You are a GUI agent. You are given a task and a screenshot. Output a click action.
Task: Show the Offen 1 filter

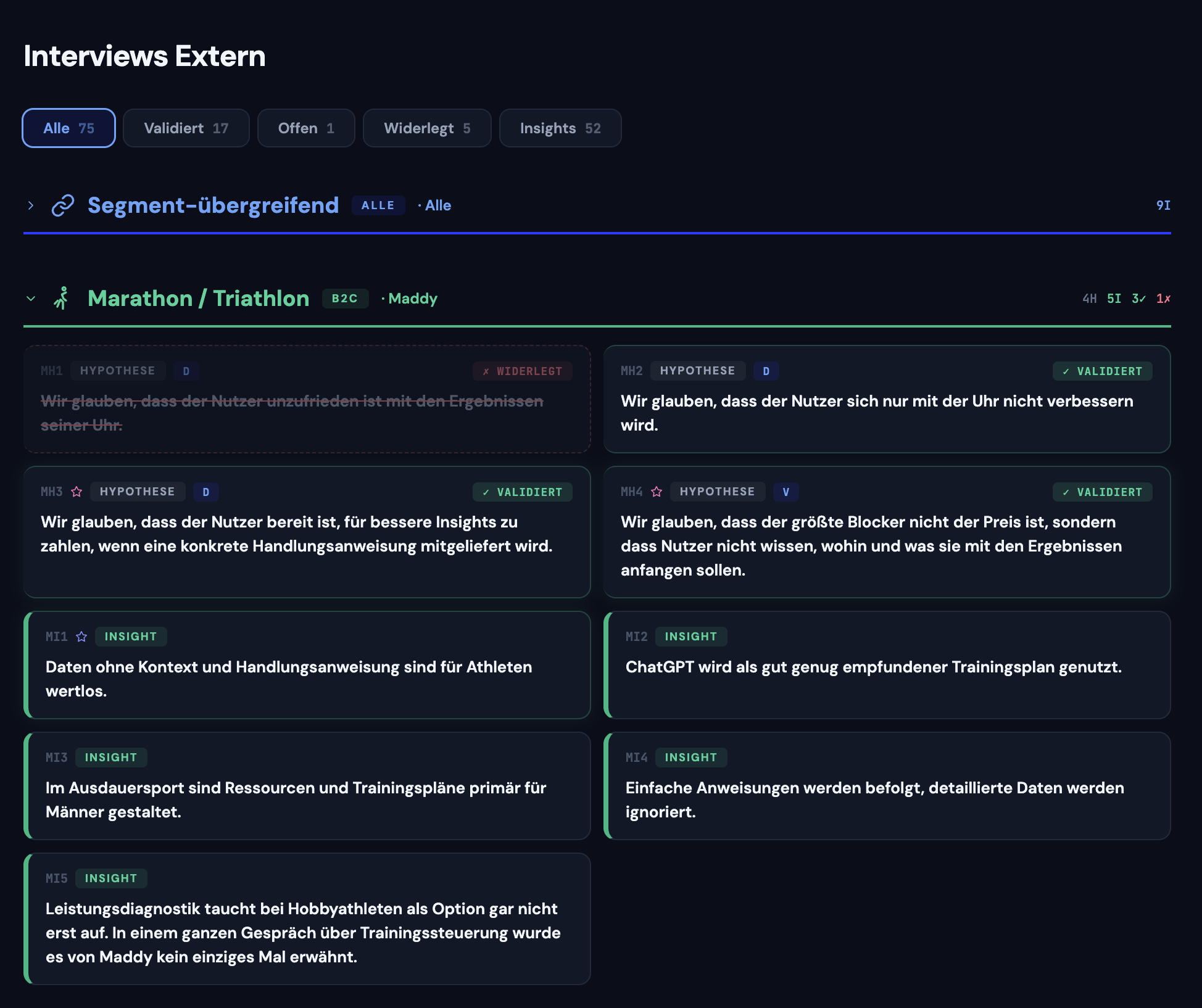(306, 128)
